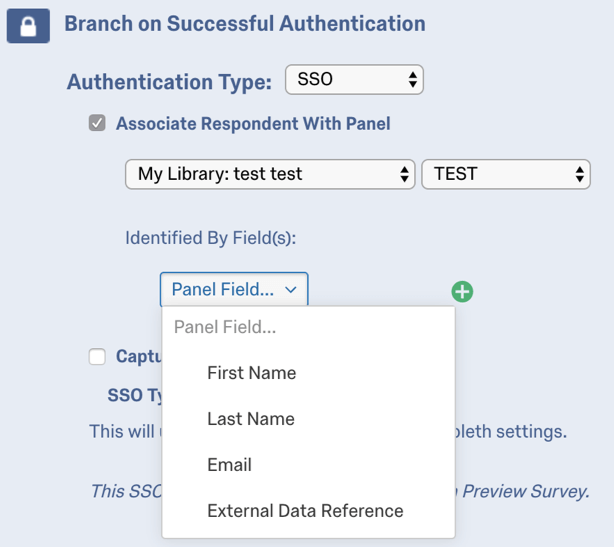Choose First Name from the list
This screenshot has height=547, width=614.
[x=251, y=373]
